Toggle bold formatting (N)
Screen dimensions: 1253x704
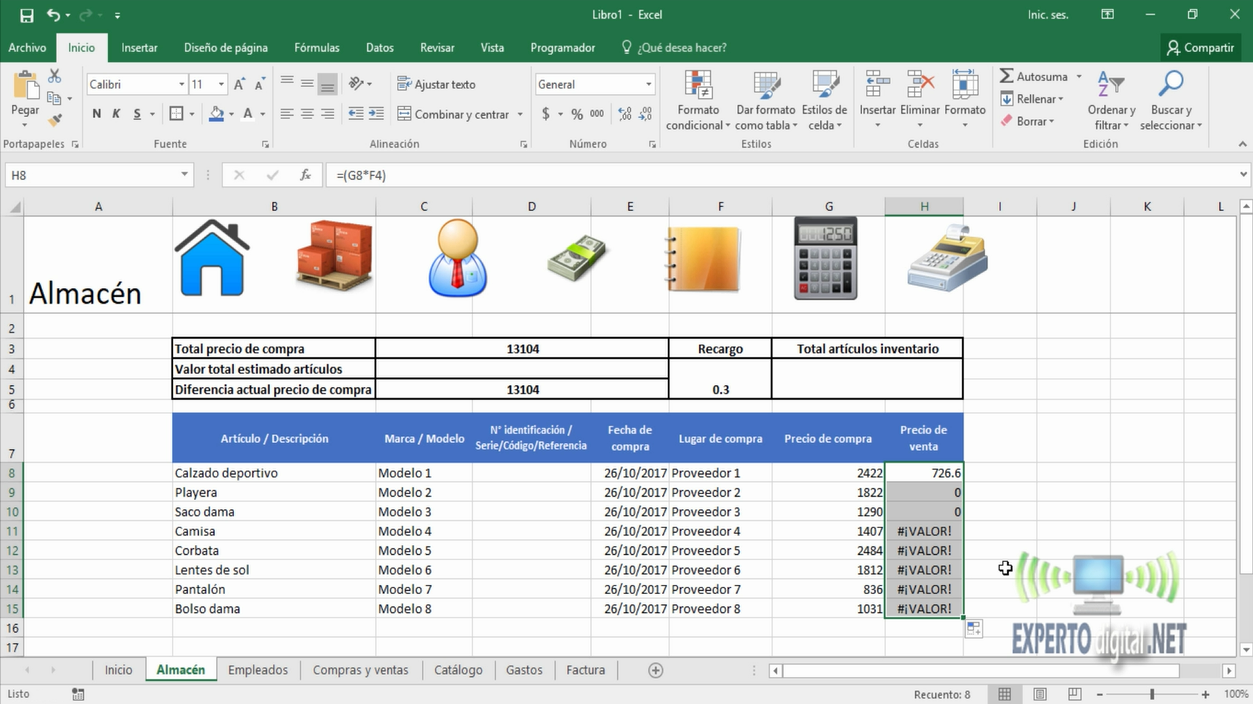(97, 114)
